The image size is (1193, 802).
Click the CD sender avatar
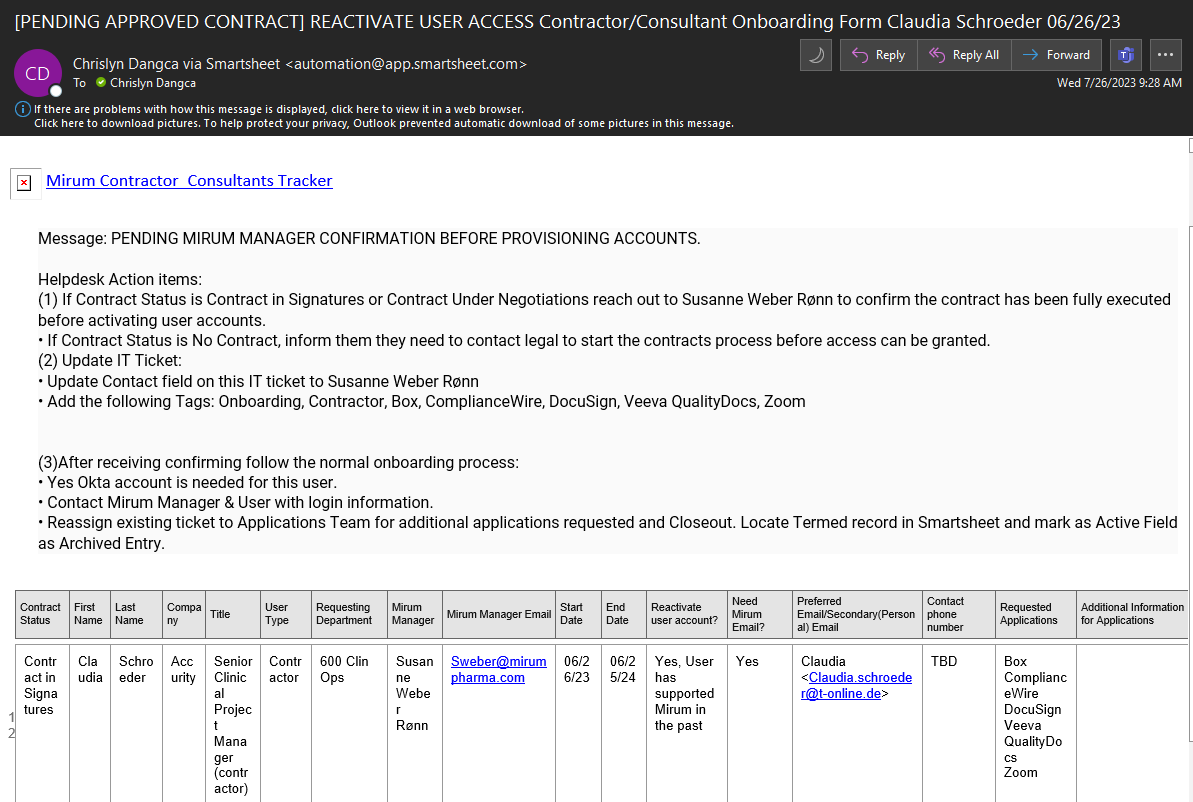pyautogui.click(x=37, y=73)
